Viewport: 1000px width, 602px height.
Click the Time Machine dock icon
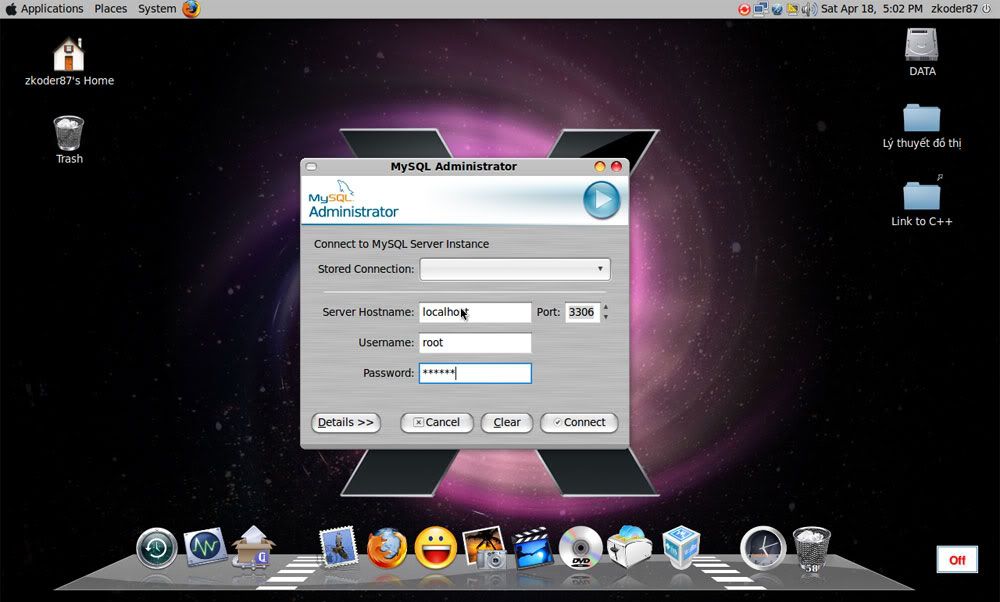[156, 548]
